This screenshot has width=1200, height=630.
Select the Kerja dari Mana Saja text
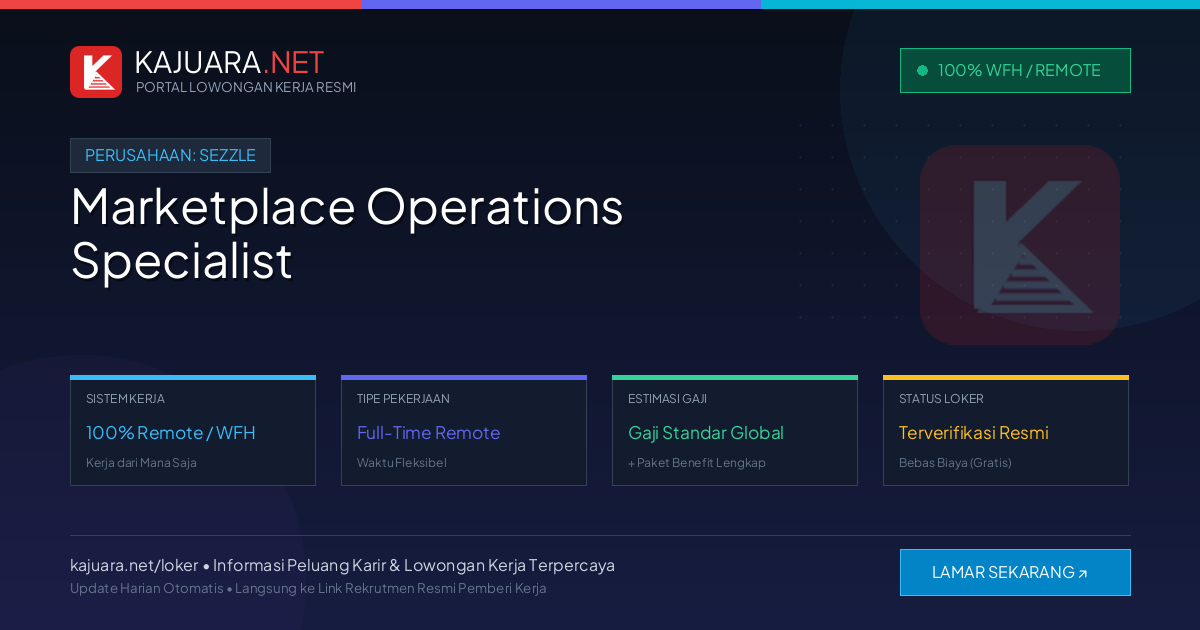point(141,463)
